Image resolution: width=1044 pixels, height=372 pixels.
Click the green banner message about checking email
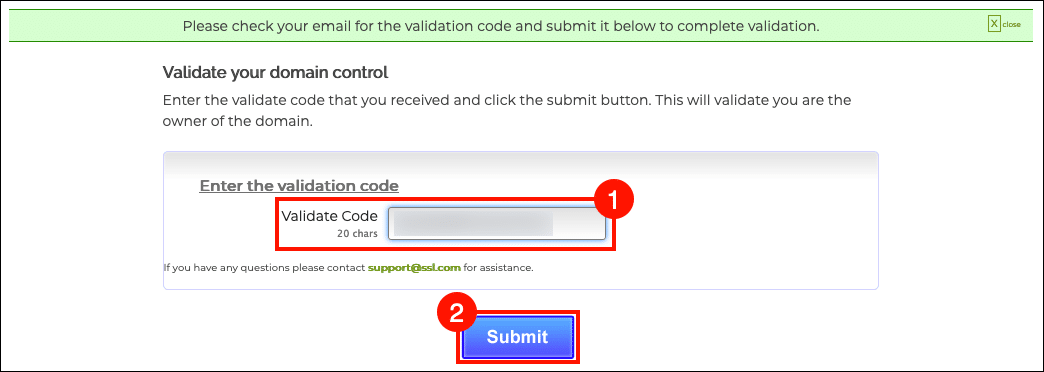(x=501, y=27)
